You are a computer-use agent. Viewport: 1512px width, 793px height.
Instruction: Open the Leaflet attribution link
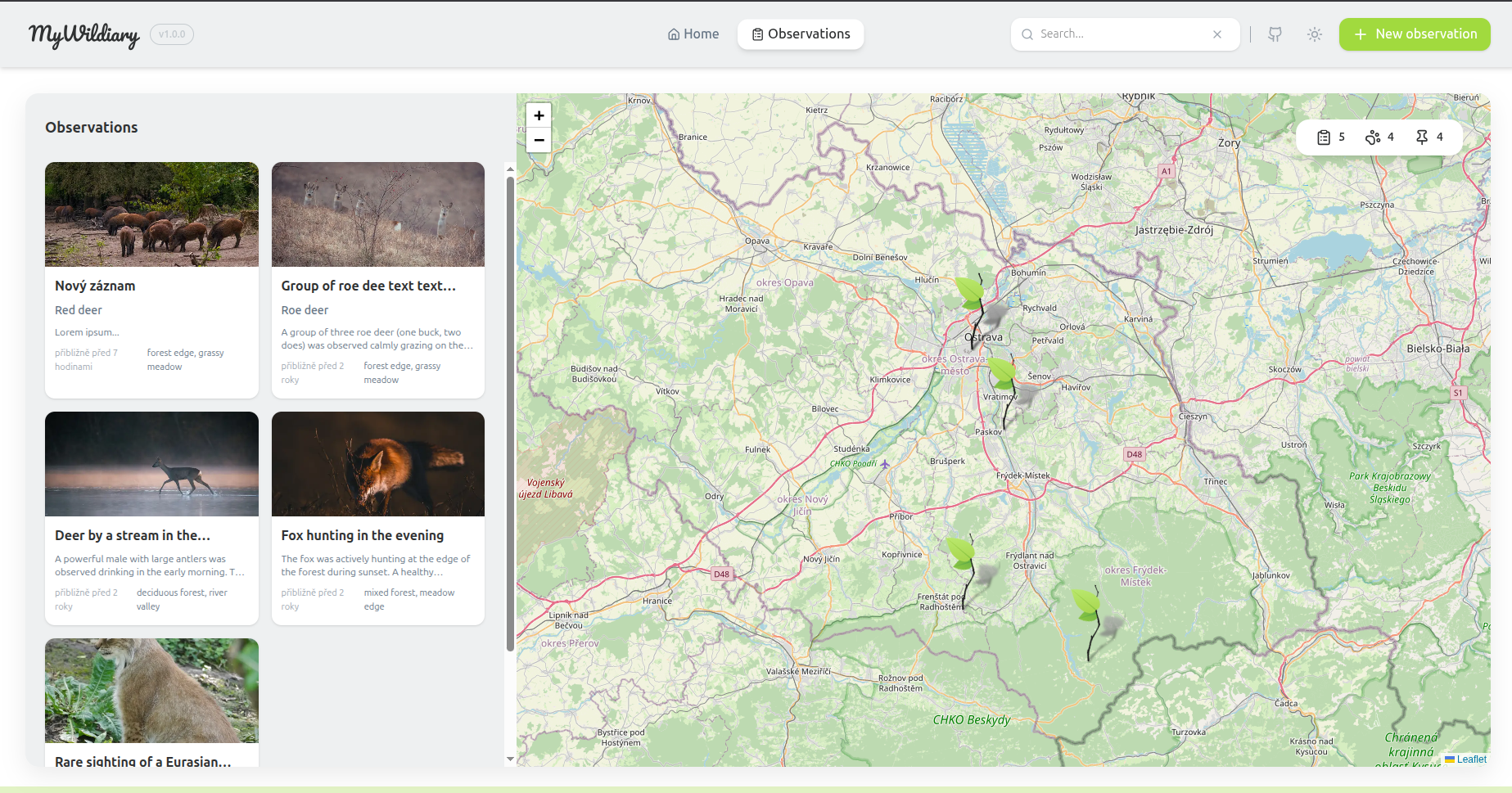(x=1471, y=759)
